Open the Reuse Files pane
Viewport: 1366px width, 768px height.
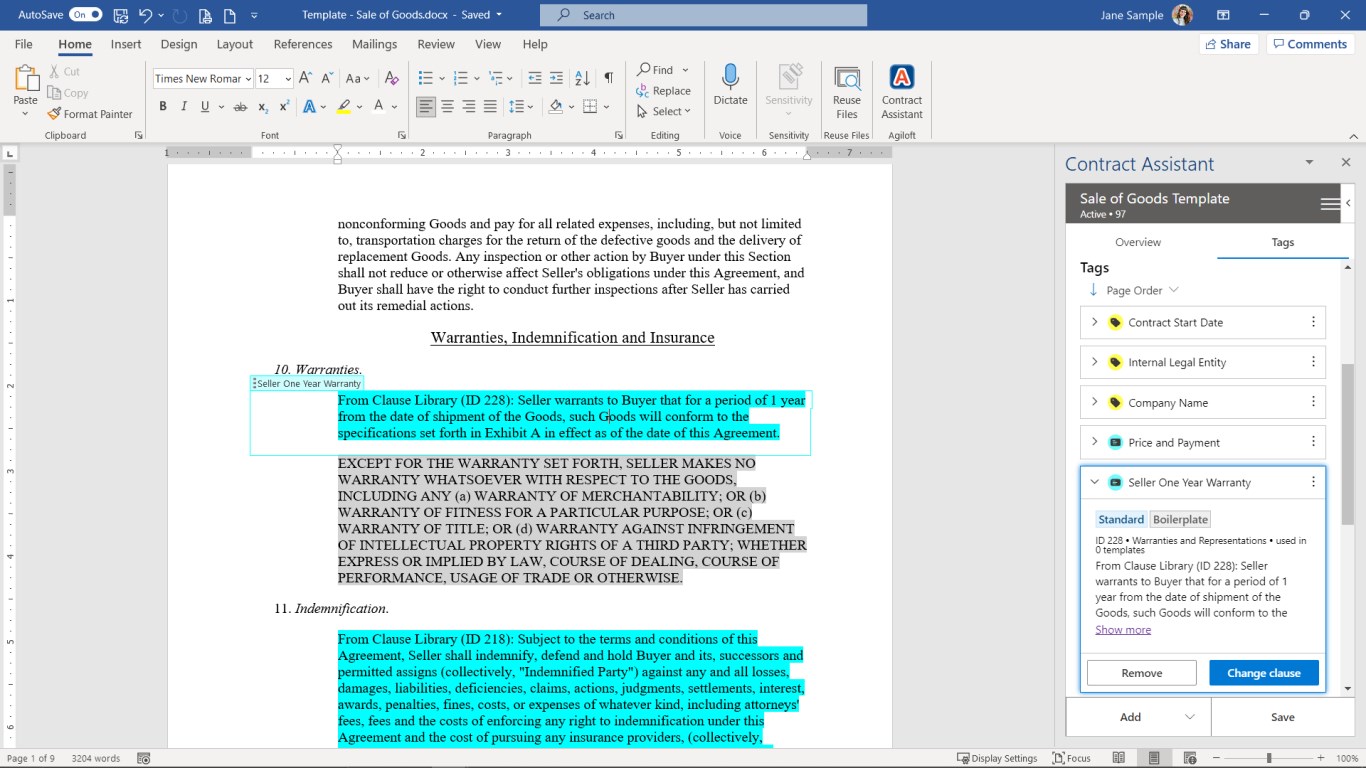pos(846,92)
